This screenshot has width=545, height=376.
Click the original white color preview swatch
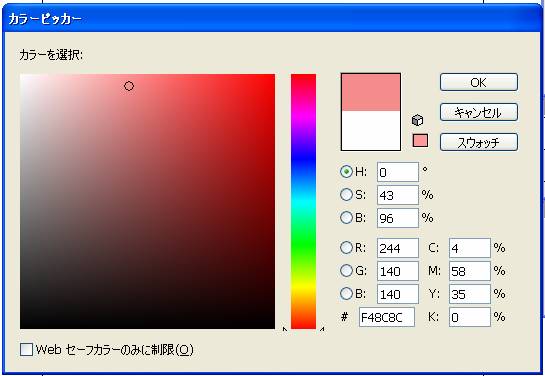click(371, 131)
